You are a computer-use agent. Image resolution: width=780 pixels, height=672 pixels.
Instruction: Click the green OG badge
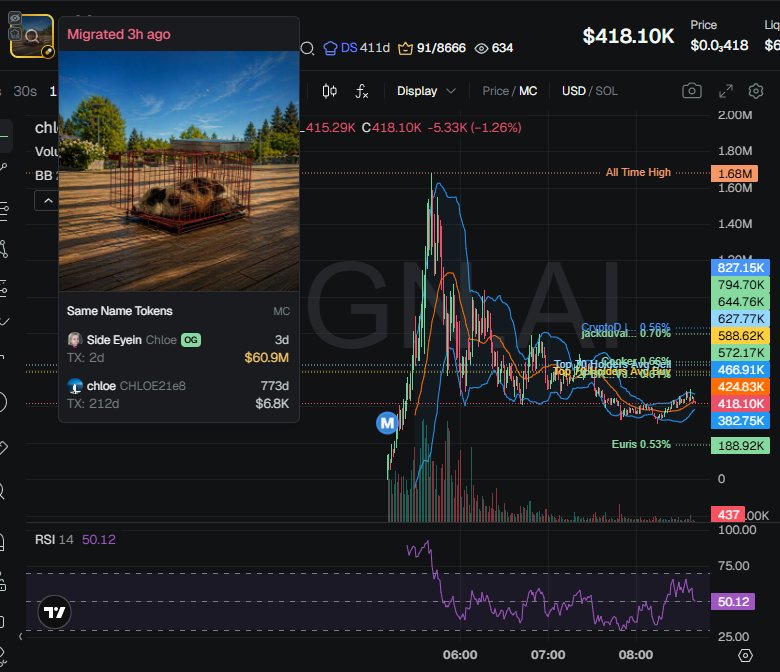point(191,340)
